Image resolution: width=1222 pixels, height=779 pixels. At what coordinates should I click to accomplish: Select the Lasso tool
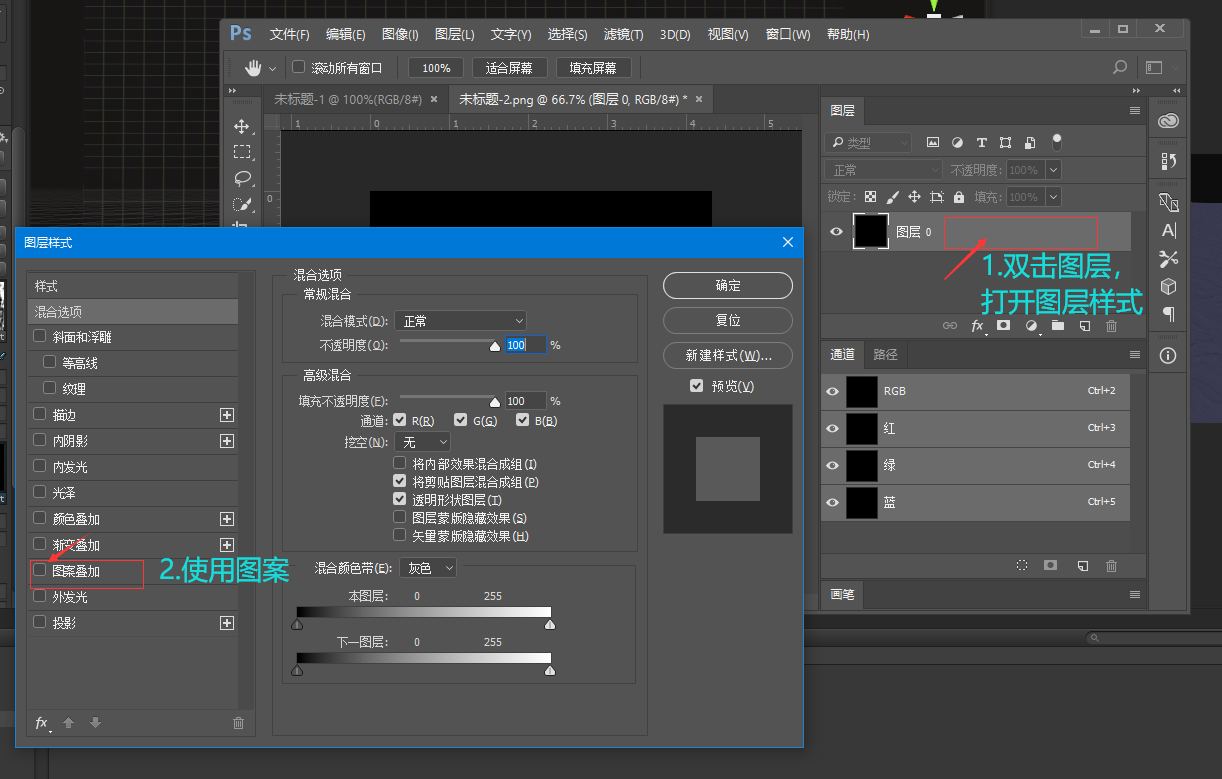(241, 178)
